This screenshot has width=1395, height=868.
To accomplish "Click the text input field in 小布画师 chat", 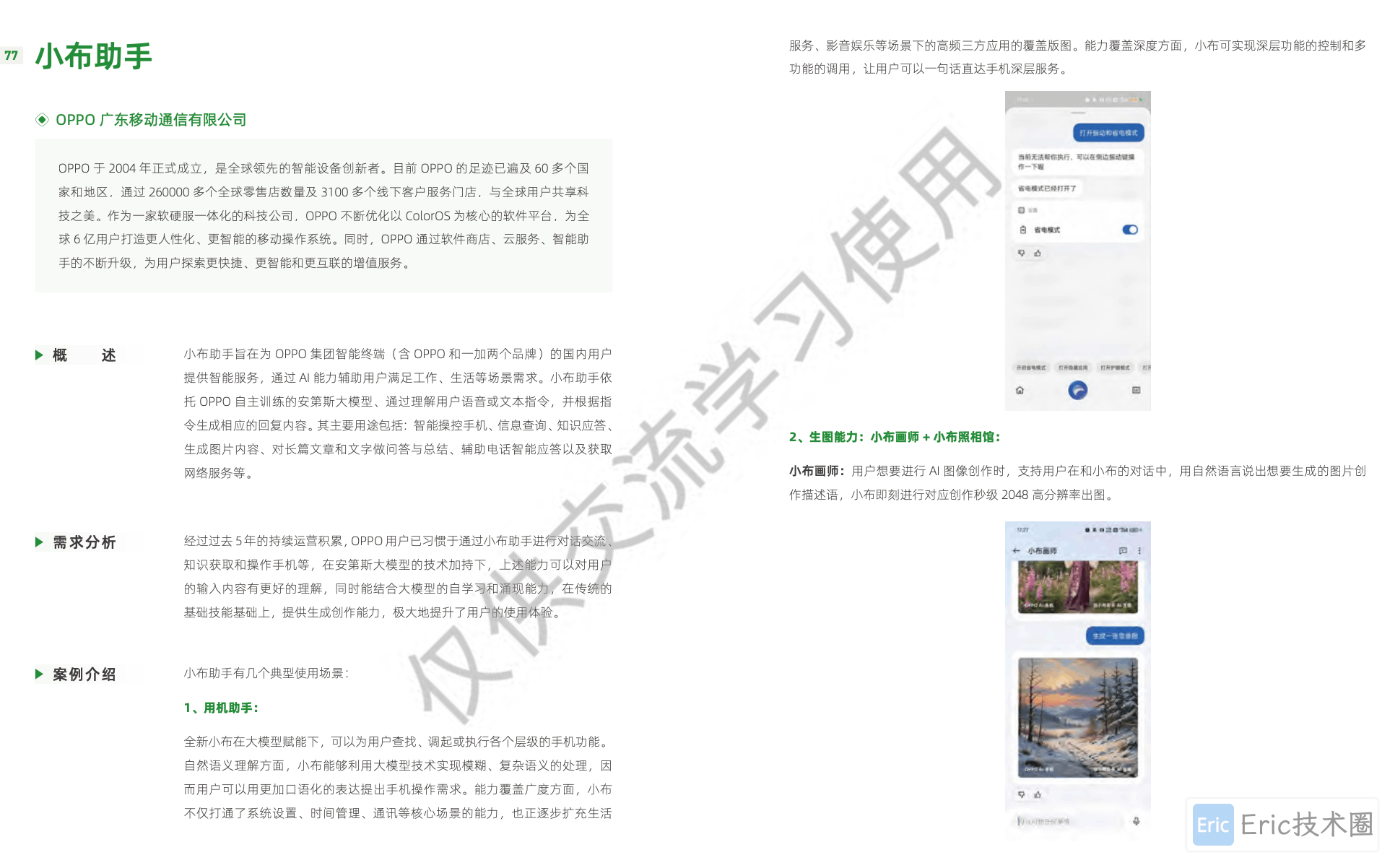I will pyautogui.click(x=1069, y=821).
